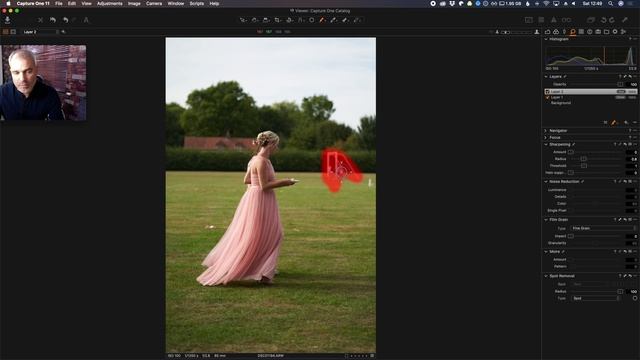
Task: Click the eraser icon below layers list
Action: click(626, 122)
